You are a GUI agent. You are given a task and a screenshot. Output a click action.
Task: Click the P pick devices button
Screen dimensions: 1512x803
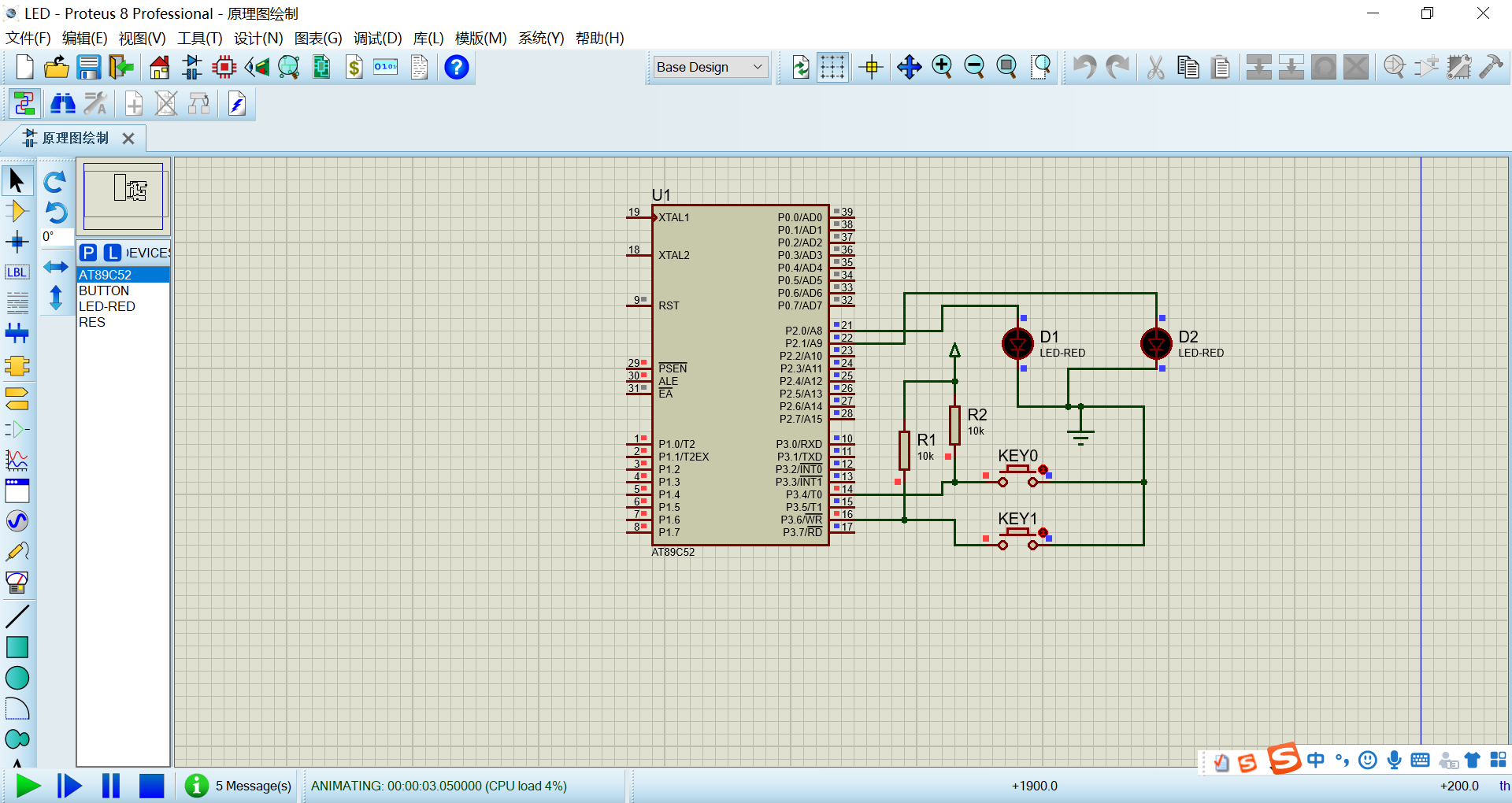pyautogui.click(x=88, y=253)
